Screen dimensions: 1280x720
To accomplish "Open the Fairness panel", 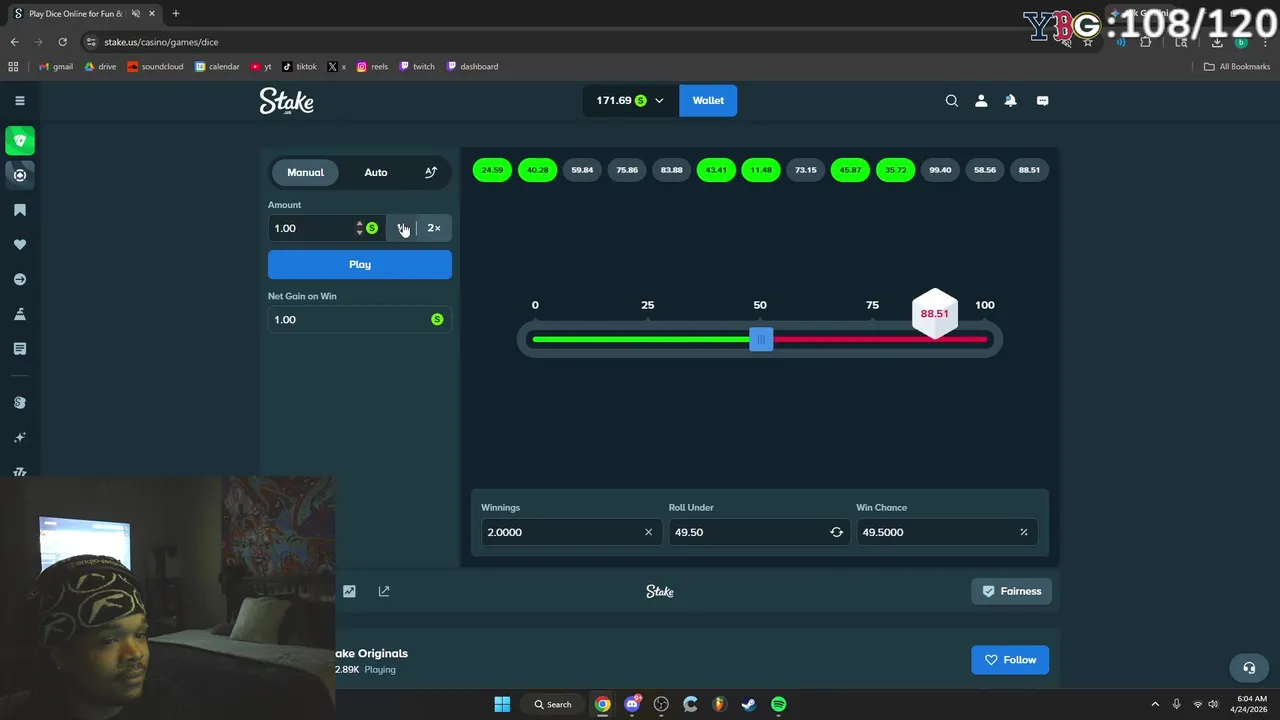I will 1011,591.
